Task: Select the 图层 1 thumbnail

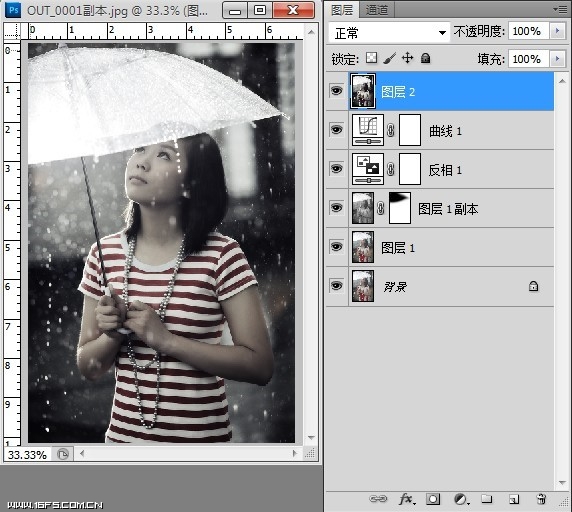Action: point(363,247)
